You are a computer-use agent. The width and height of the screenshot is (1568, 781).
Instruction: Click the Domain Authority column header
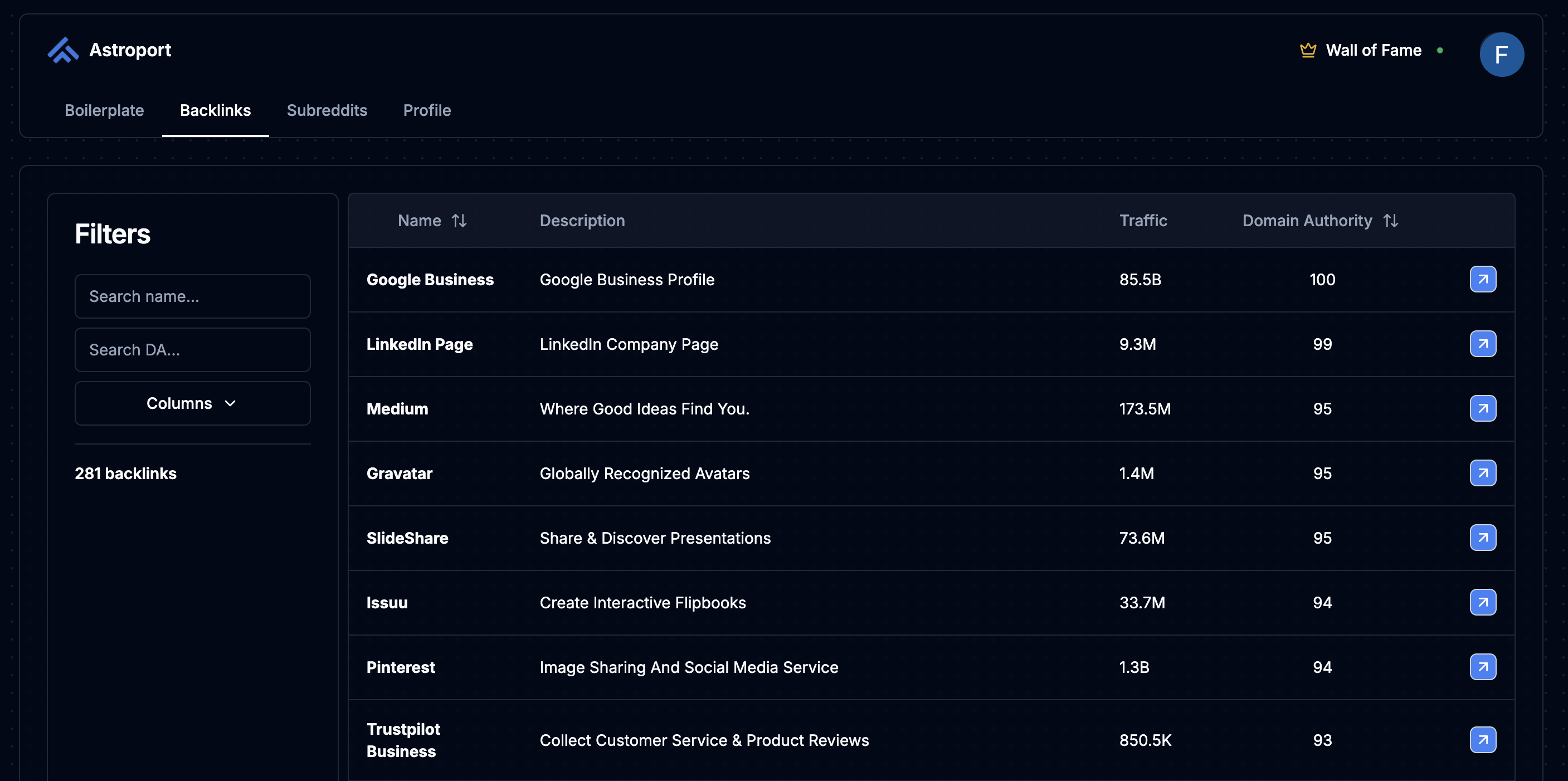1307,221
